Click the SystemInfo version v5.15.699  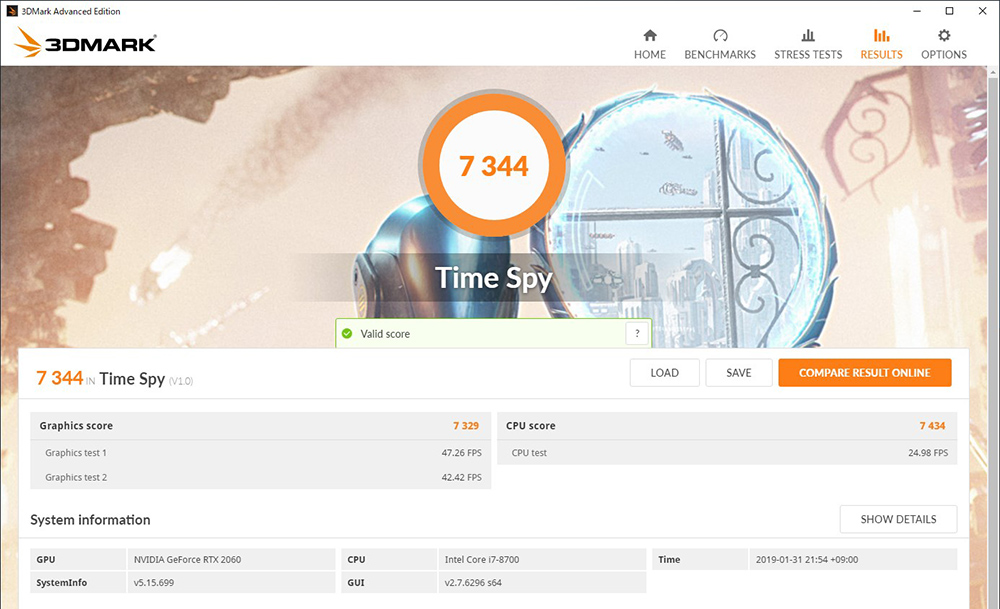click(154, 582)
